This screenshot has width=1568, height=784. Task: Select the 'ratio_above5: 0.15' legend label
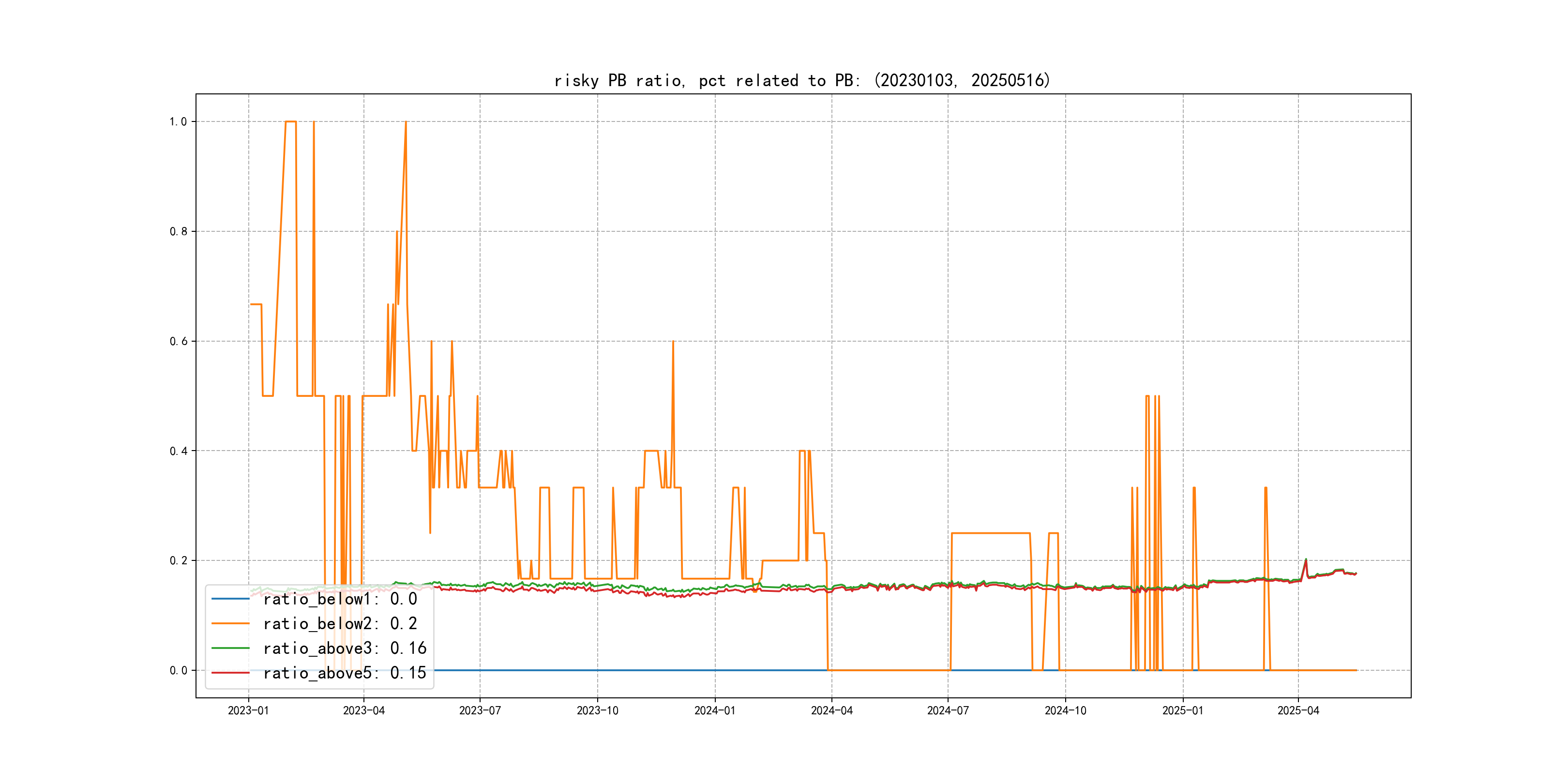(x=345, y=673)
